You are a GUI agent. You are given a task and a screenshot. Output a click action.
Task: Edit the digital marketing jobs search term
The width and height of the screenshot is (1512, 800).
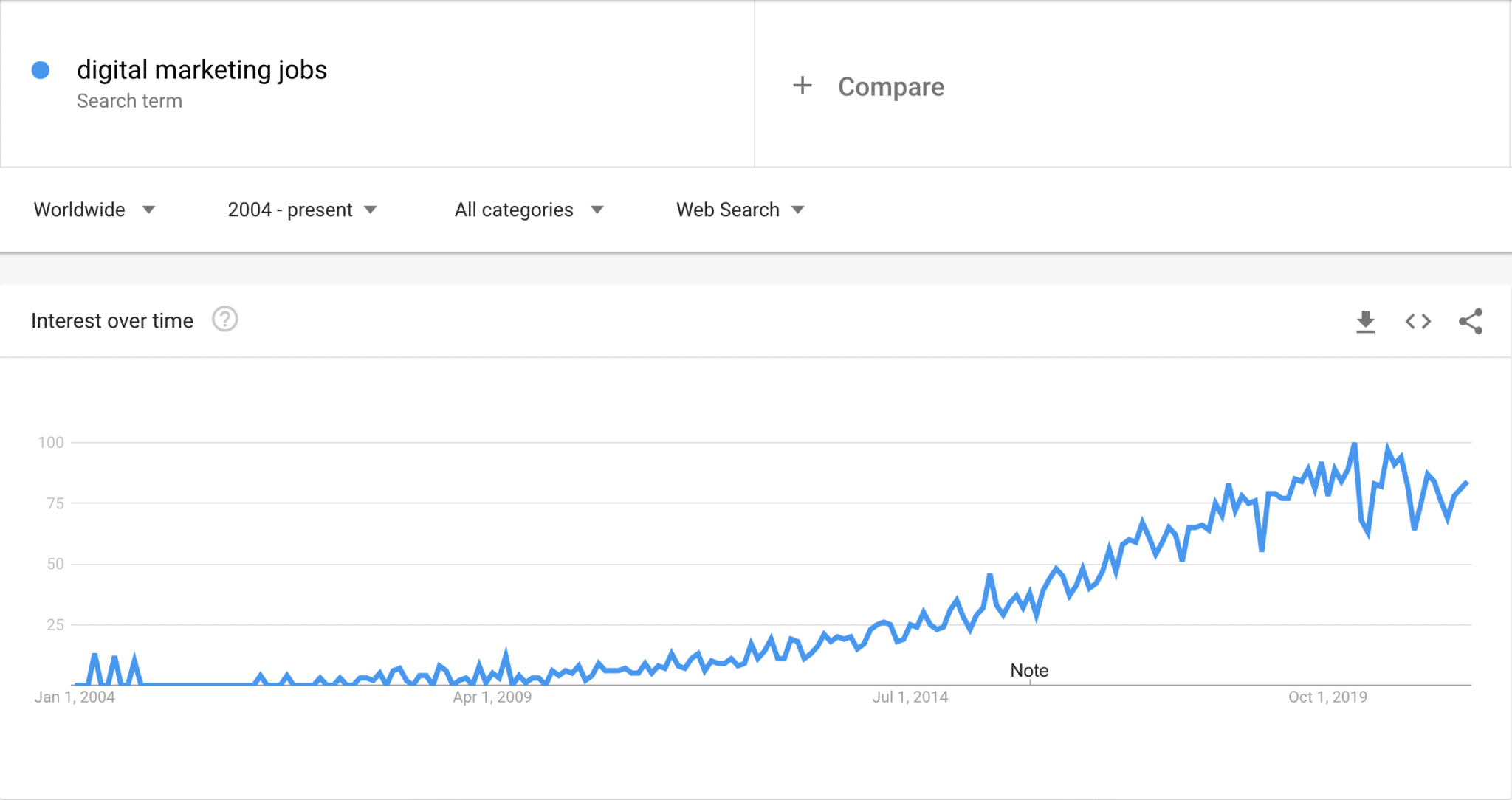pyautogui.click(x=202, y=70)
